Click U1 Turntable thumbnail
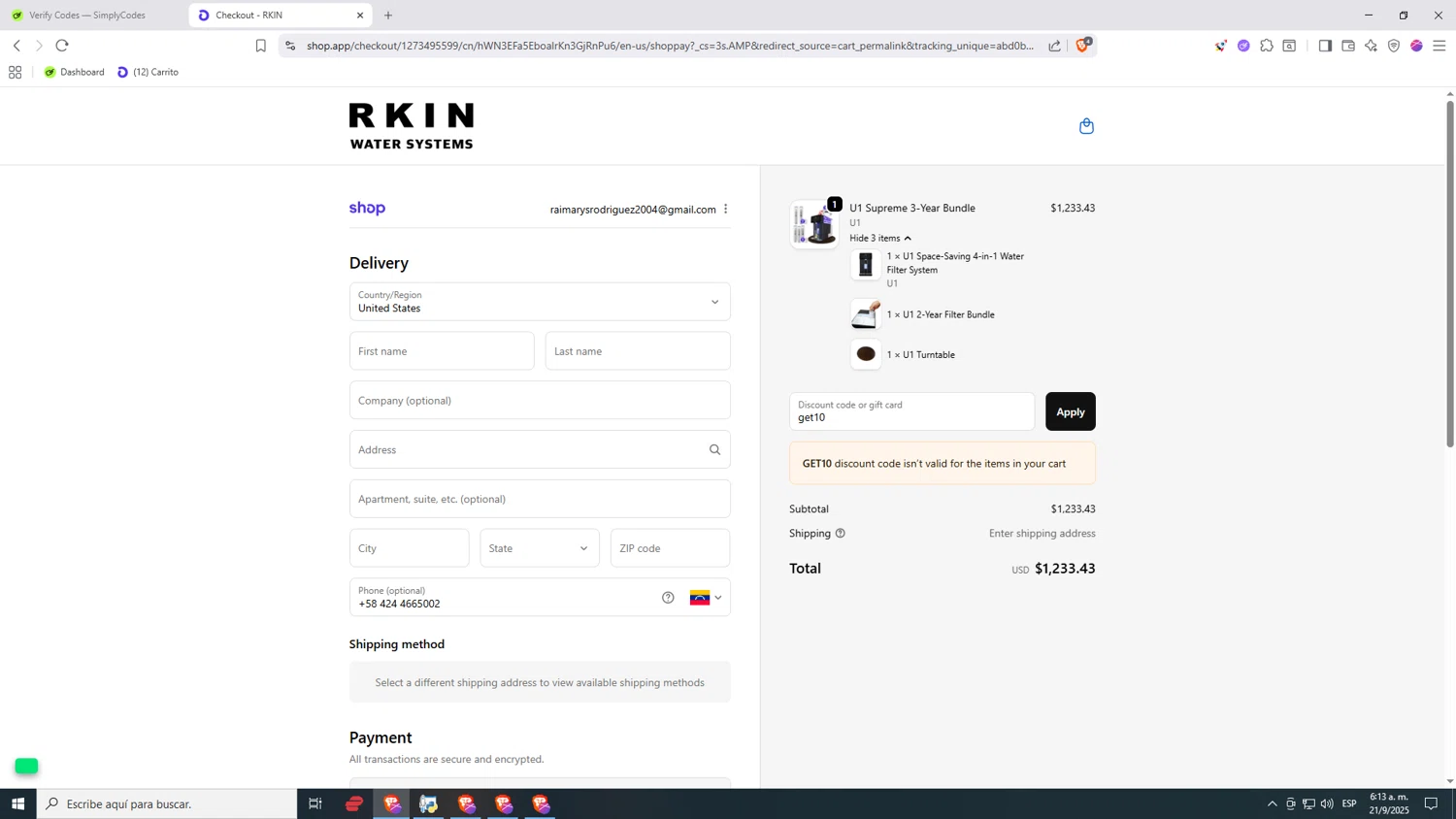This screenshot has width=1456, height=819. 866,354
